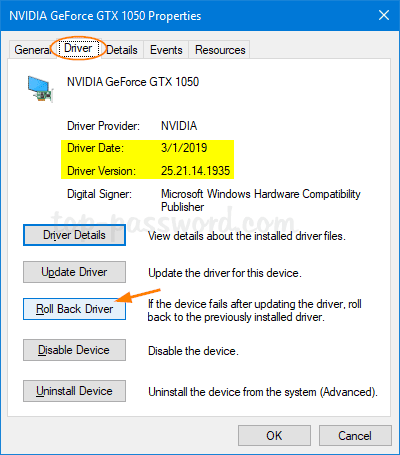Image resolution: width=400 pixels, height=455 pixels.
Task: Click 'View details about the installed driver files' text
Action: (x=247, y=236)
